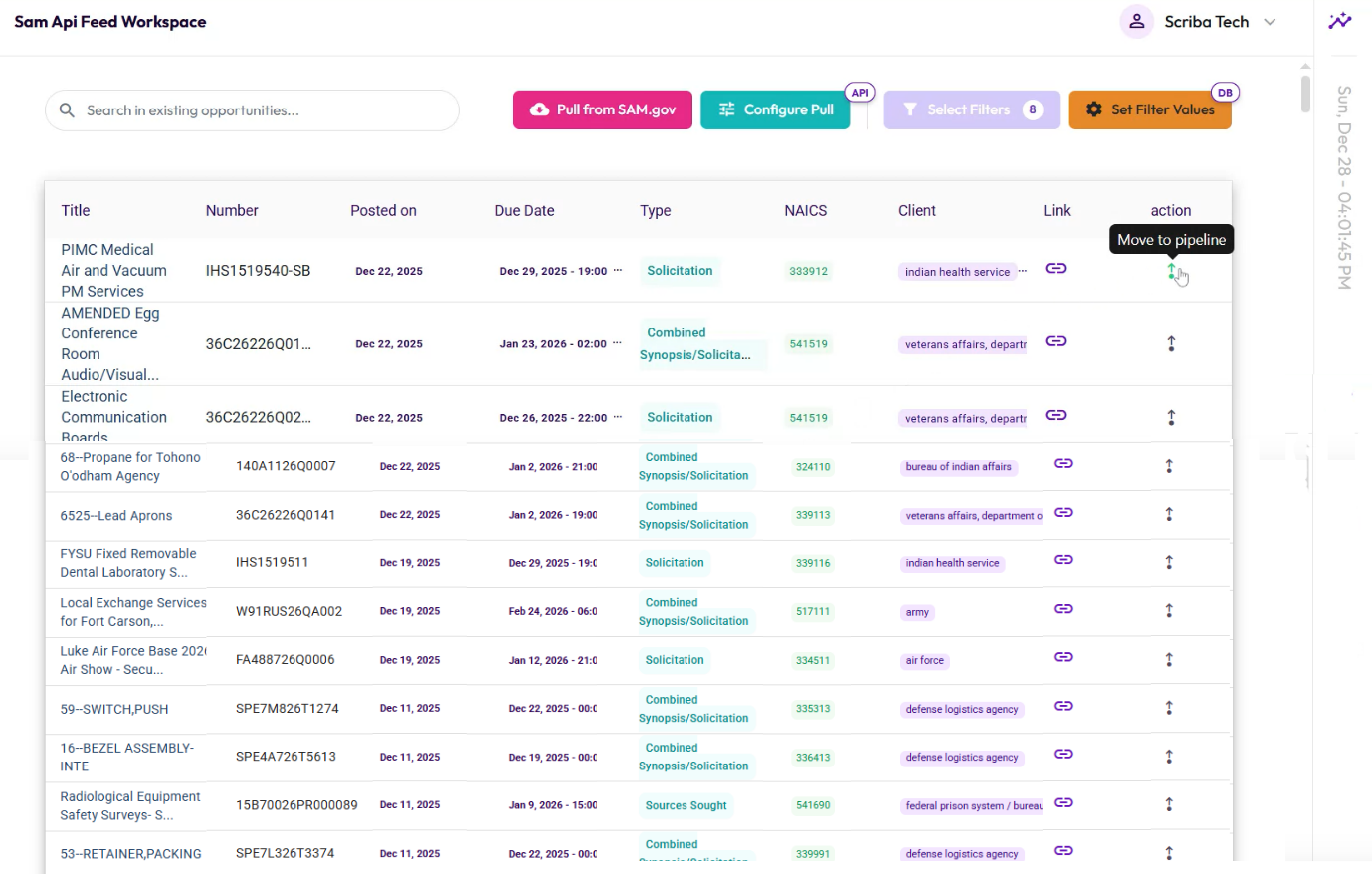Select the bureau of indian affairs client tag

tap(958, 467)
